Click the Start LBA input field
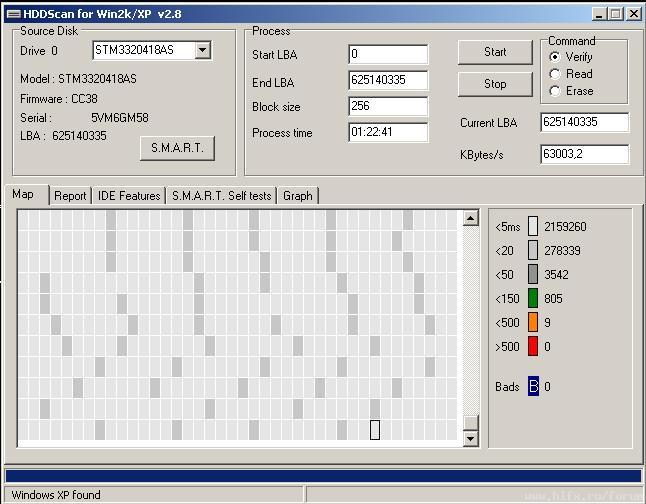Image resolution: width=646 pixels, height=504 pixels. click(388, 54)
